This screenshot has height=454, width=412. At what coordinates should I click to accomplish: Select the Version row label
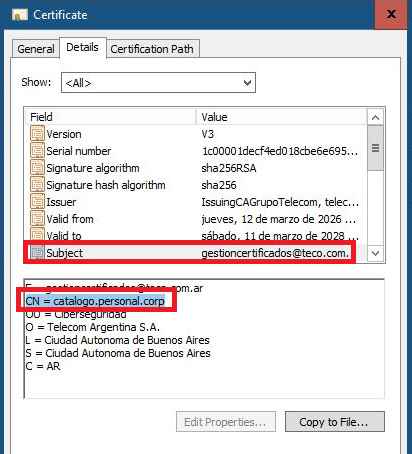point(64,134)
